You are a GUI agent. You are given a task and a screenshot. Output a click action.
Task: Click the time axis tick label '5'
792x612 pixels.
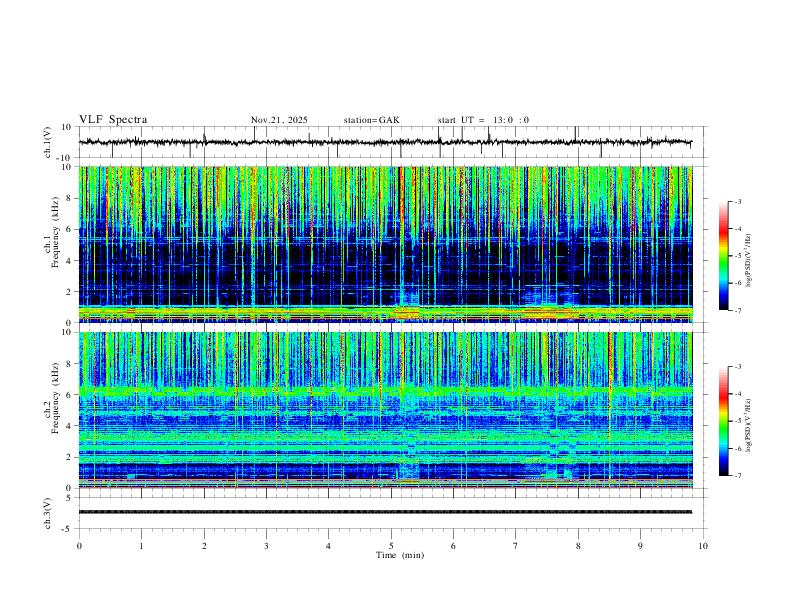click(x=391, y=546)
